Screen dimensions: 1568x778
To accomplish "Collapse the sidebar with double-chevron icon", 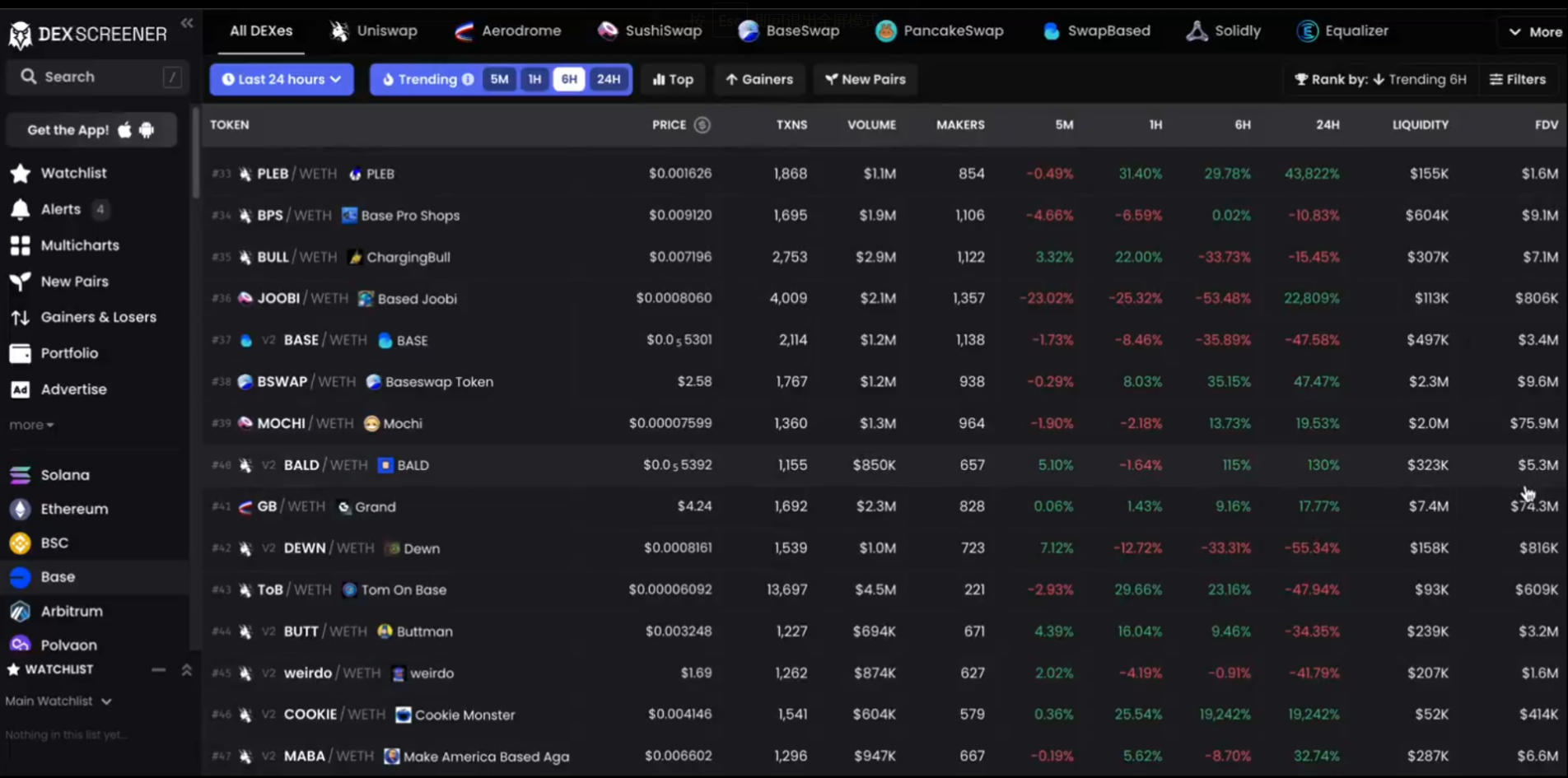I will [187, 23].
